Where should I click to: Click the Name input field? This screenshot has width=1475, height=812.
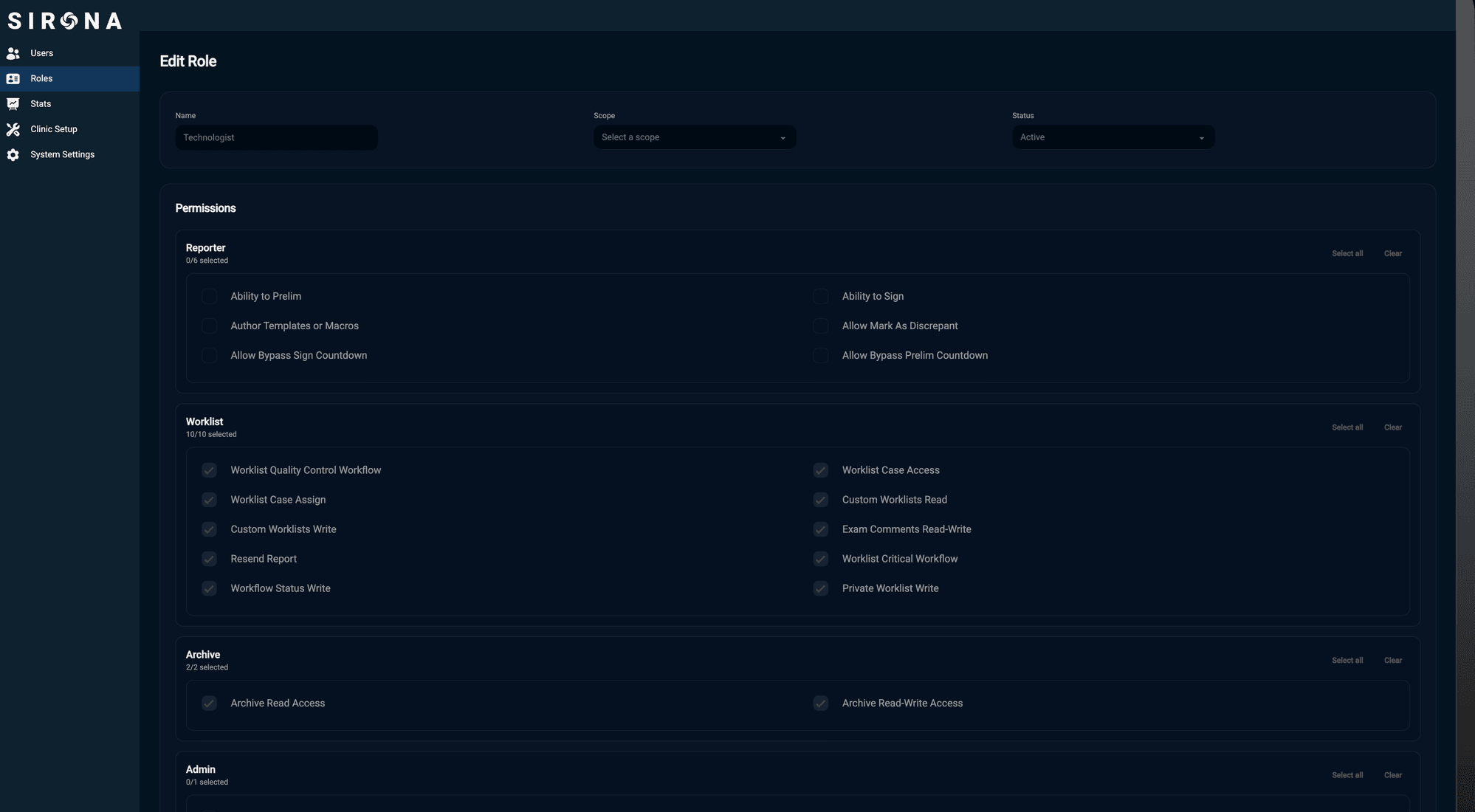[276, 137]
